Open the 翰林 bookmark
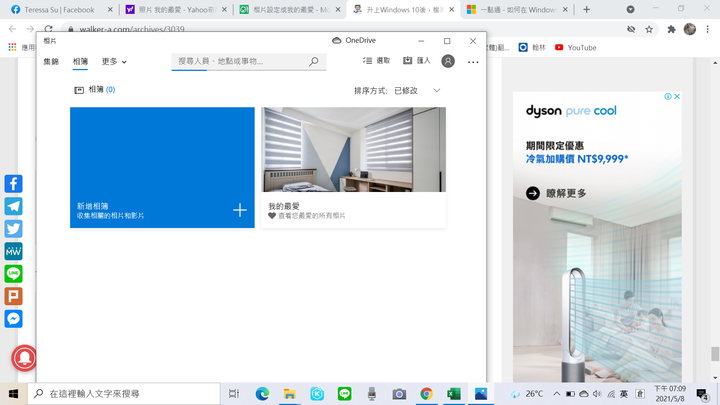 (x=532, y=47)
